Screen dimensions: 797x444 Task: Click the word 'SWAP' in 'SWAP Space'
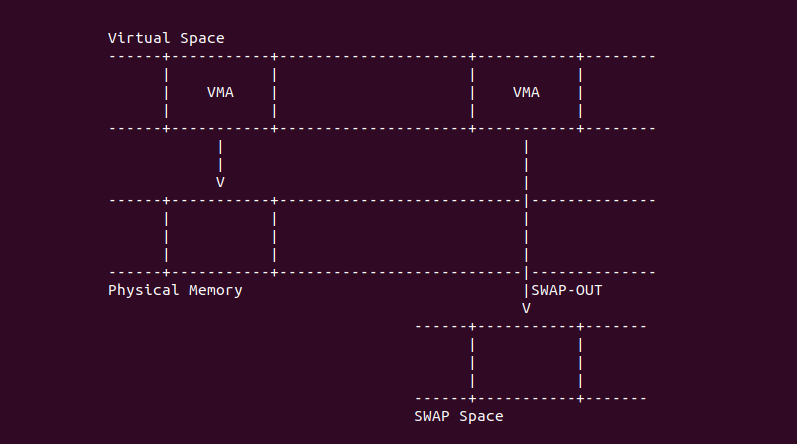(432, 416)
